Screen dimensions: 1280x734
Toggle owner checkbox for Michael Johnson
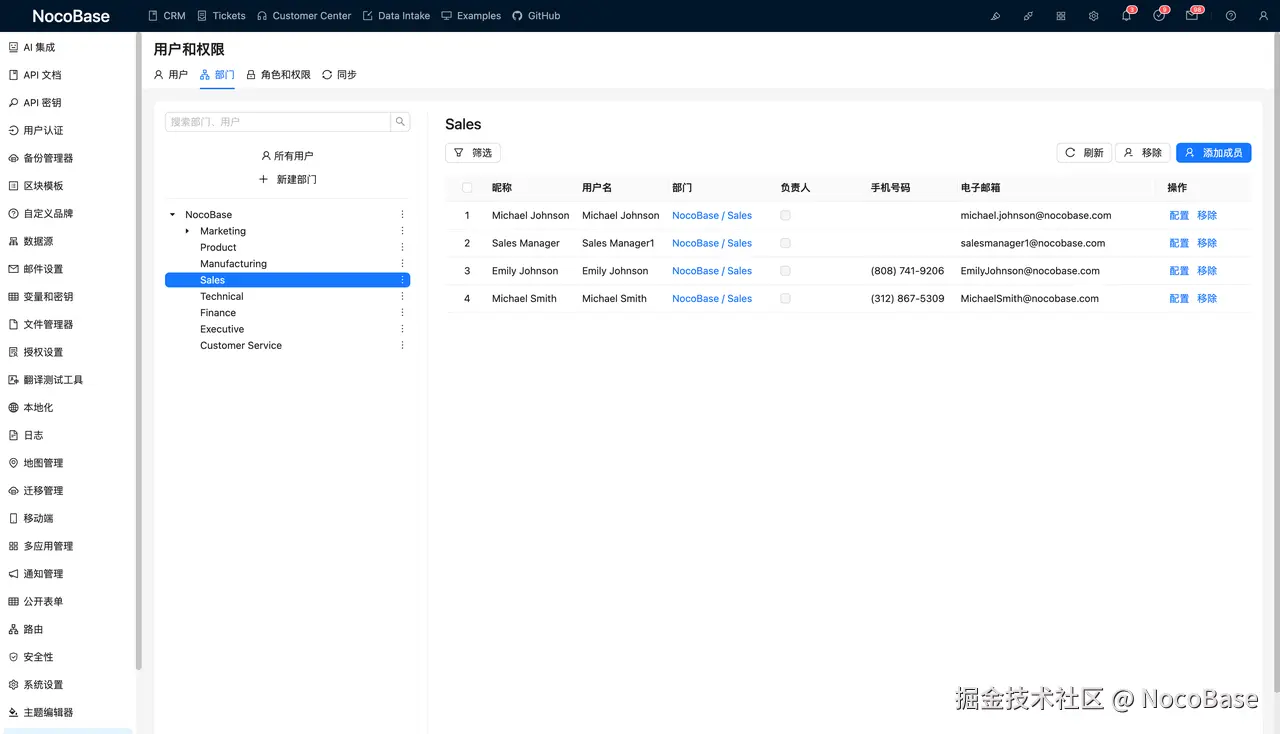(x=785, y=215)
